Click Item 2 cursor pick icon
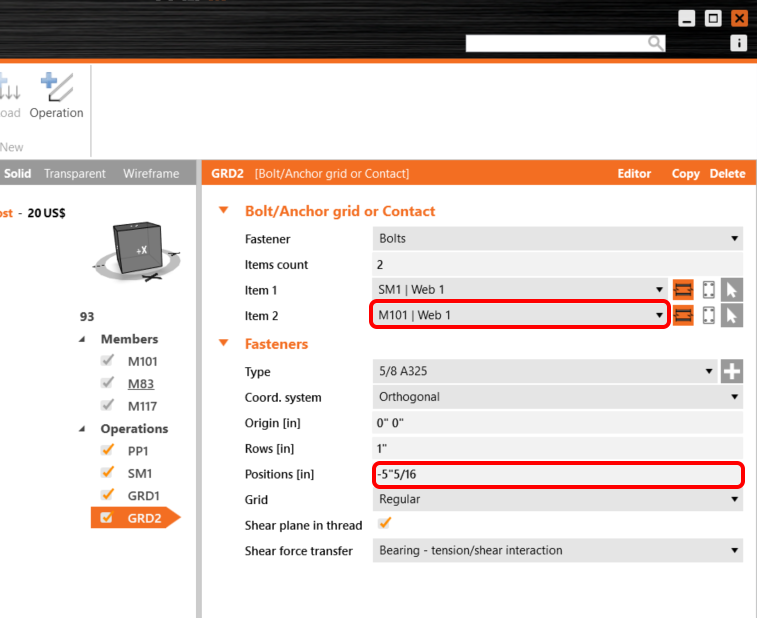Viewport: 757px width, 618px height. 731,316
